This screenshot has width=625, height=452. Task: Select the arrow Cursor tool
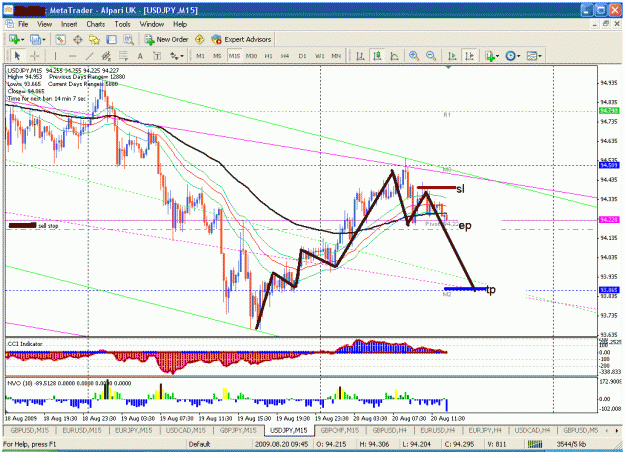(x=17, y=56)
